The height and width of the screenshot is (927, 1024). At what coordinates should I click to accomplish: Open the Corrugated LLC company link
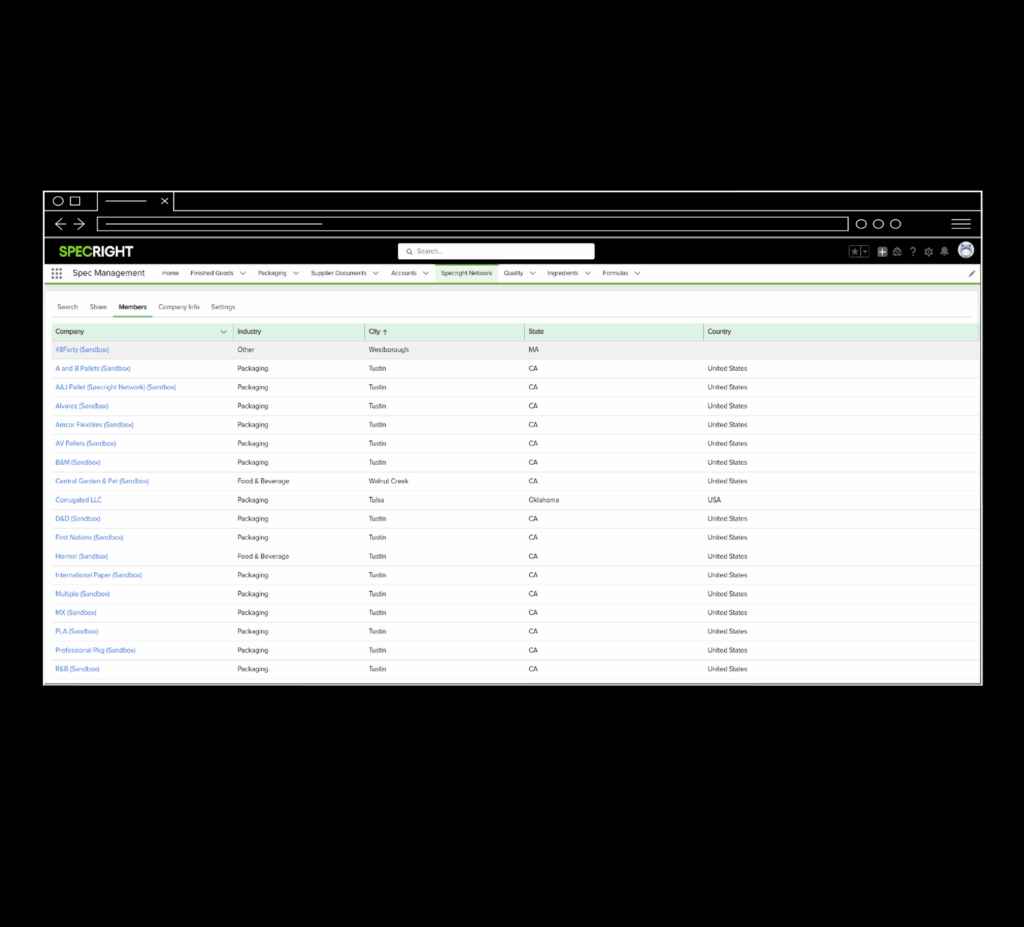tap(78, 500)
